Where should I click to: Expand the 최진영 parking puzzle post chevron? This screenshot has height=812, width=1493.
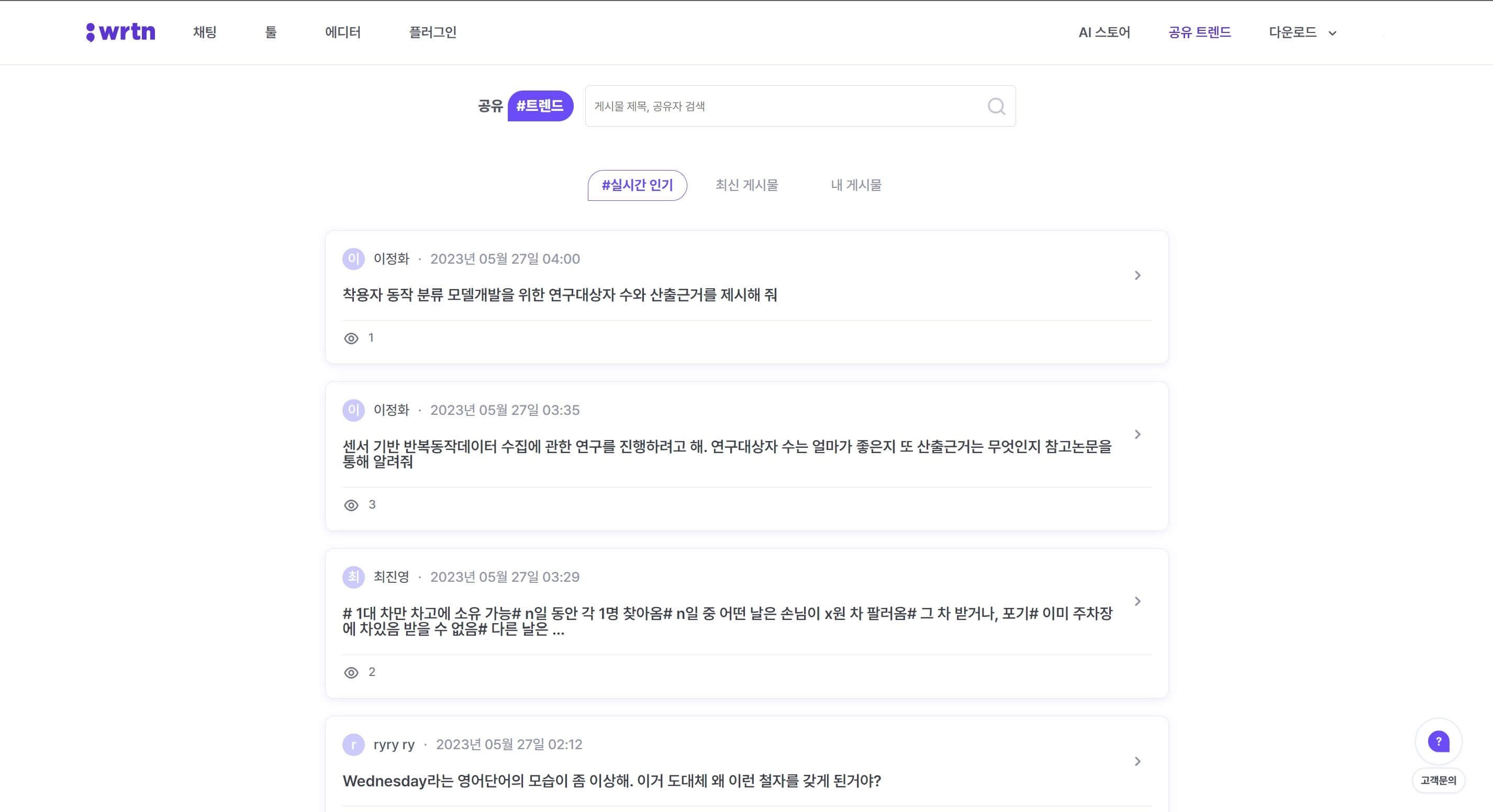(1138, 601)
